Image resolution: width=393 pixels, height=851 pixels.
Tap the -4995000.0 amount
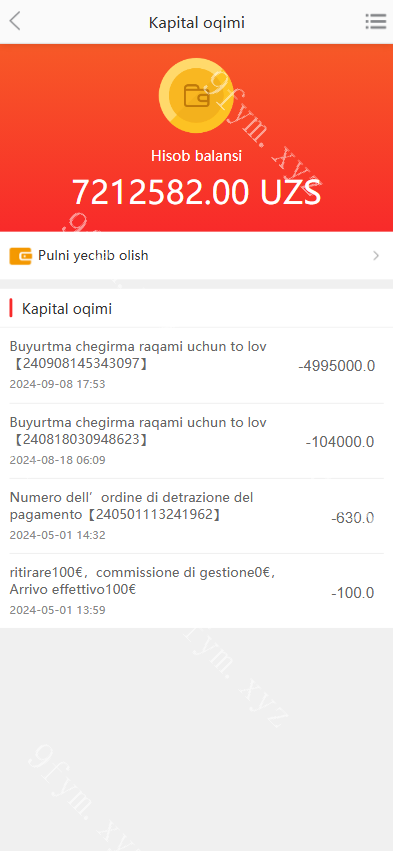pyautogui.click(x=337, y=366)
